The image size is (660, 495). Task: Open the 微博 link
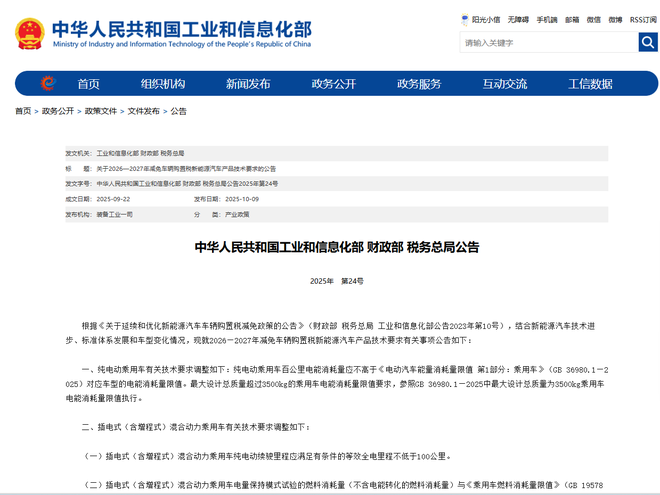point(616,19)
